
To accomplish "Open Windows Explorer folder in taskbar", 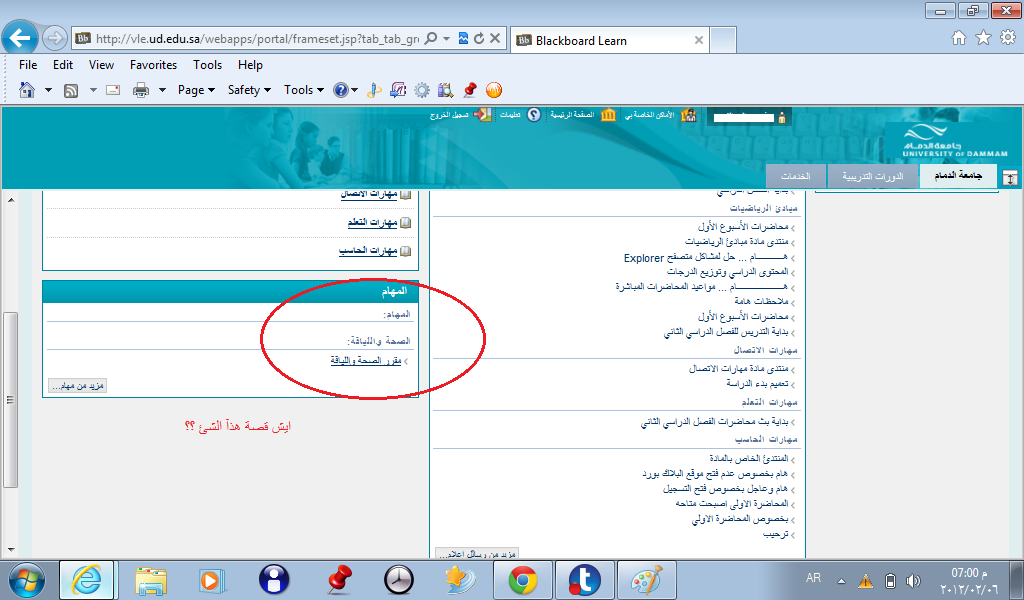I will click(151, 580).
